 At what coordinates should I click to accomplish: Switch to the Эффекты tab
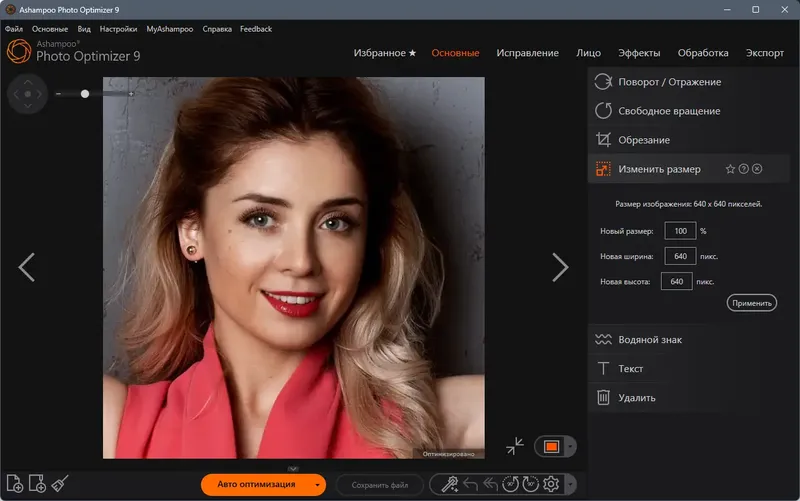tap(638, 52)
